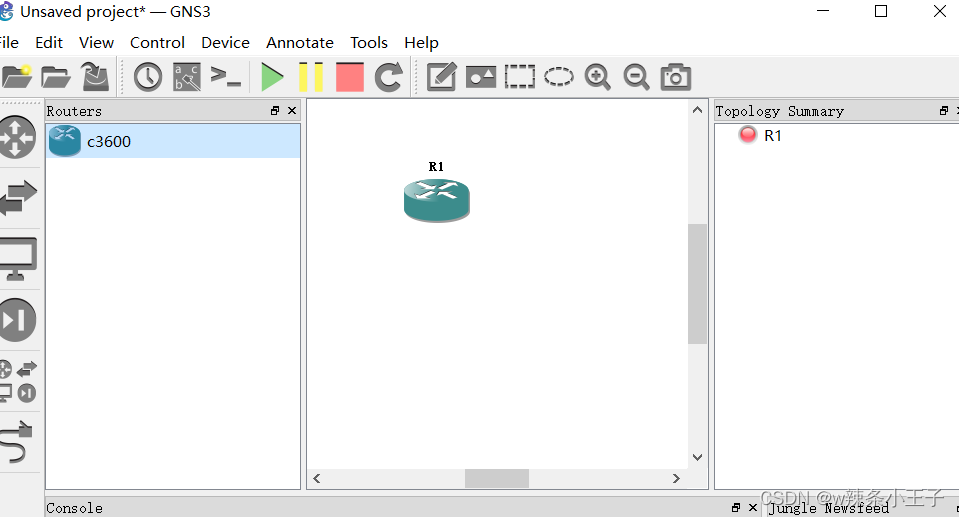Browse switches category in device sidebar
Image resolution: width=959 pixels, height=517 pixels.
point(18,198)
